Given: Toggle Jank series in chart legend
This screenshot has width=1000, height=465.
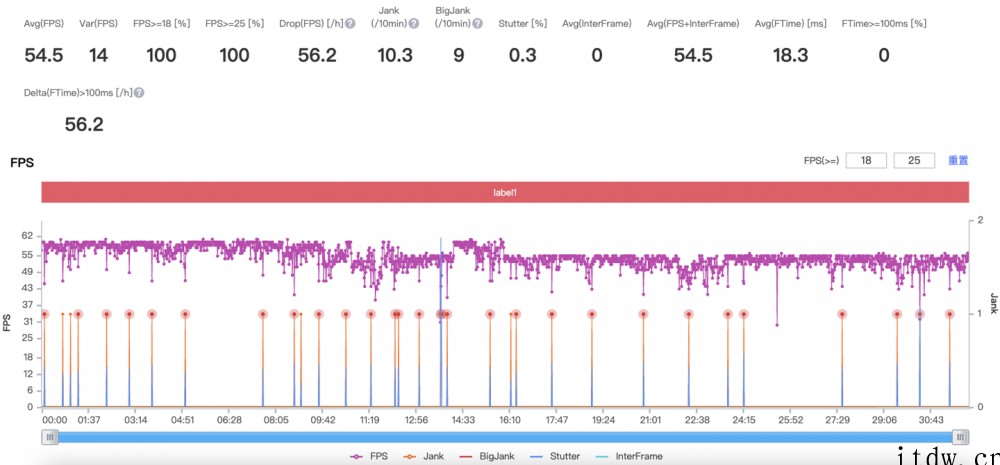Looking at the screenshot, I should 425,456.
